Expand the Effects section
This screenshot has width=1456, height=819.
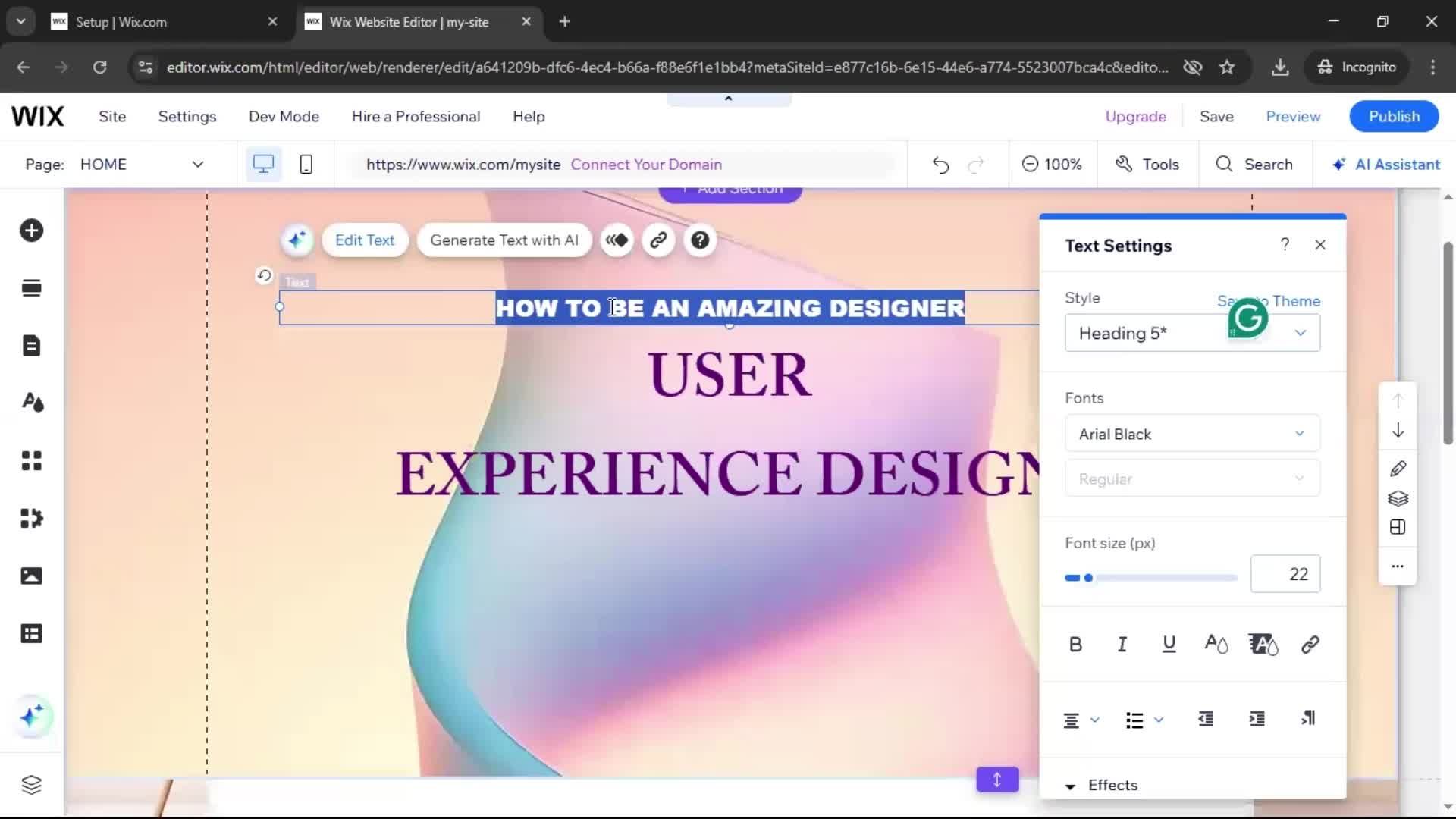(1101, 785)
